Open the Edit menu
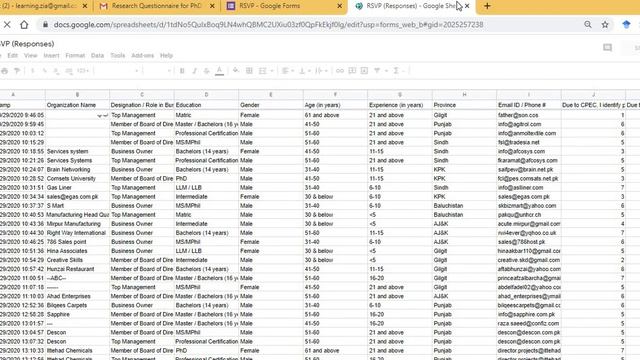This screenshot has width=640, height=360. coord(13,56)
